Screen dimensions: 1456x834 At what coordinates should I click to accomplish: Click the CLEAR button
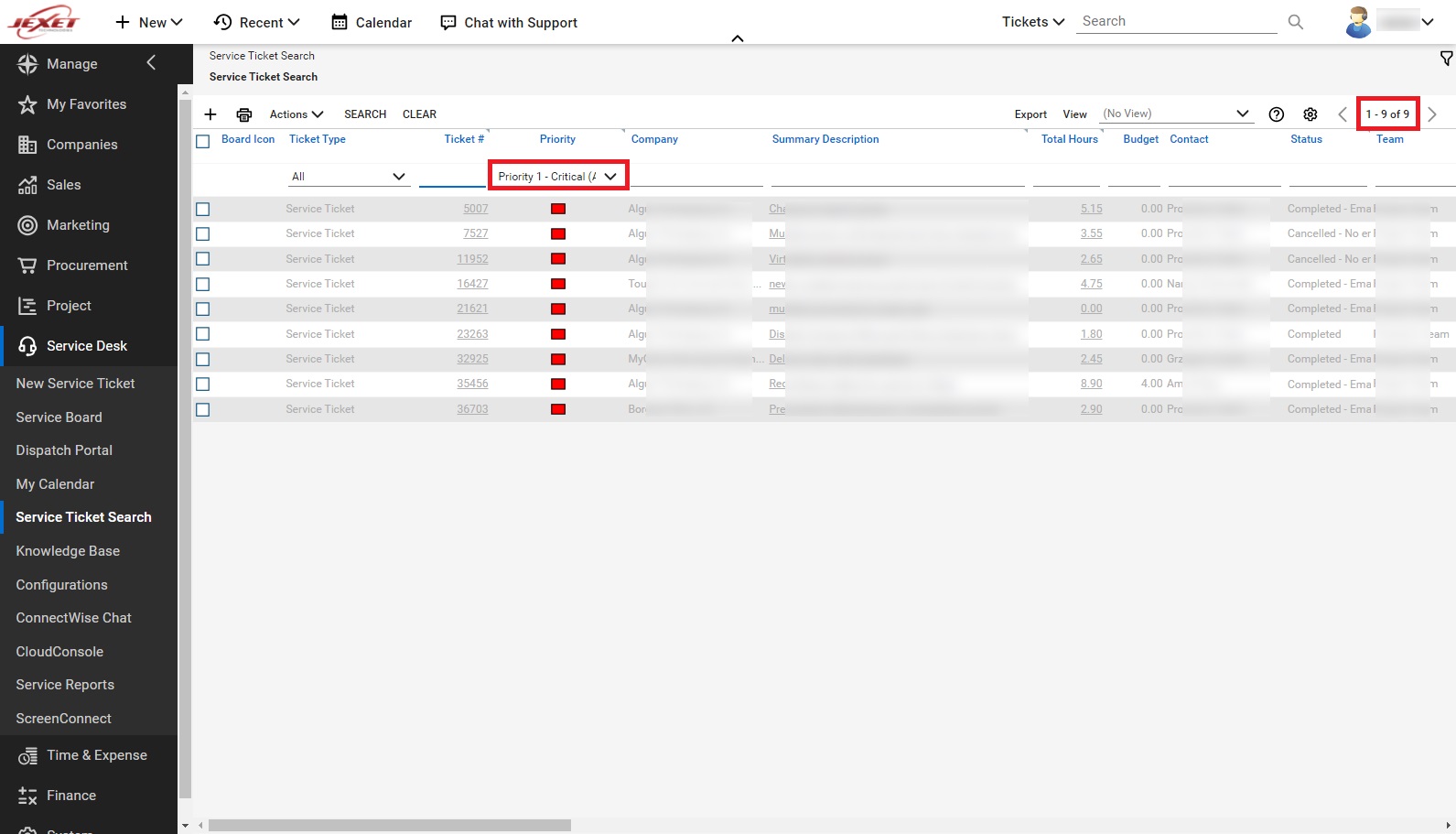(x=419, y=114)
